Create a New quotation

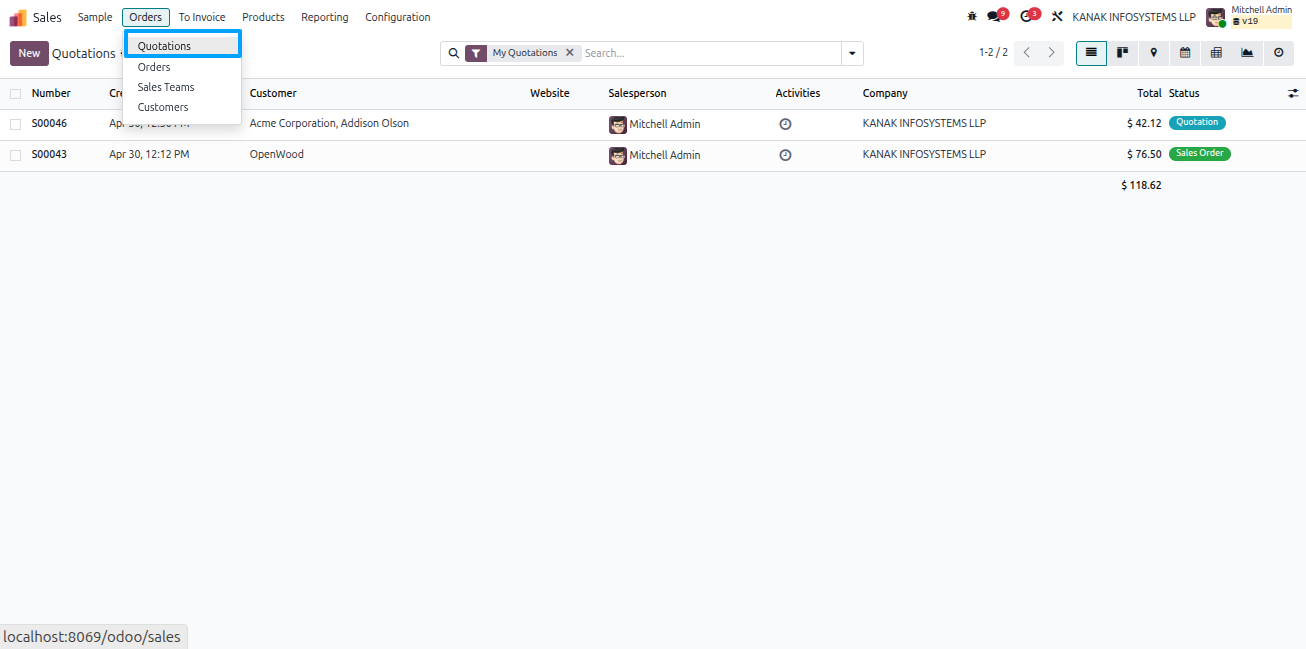click(29, 53)
